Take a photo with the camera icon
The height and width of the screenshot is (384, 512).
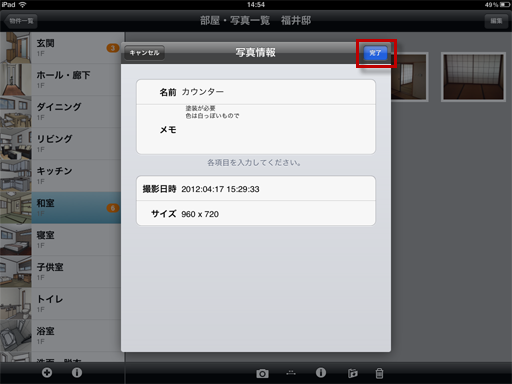pyautogui.click(x=262, y=373)
